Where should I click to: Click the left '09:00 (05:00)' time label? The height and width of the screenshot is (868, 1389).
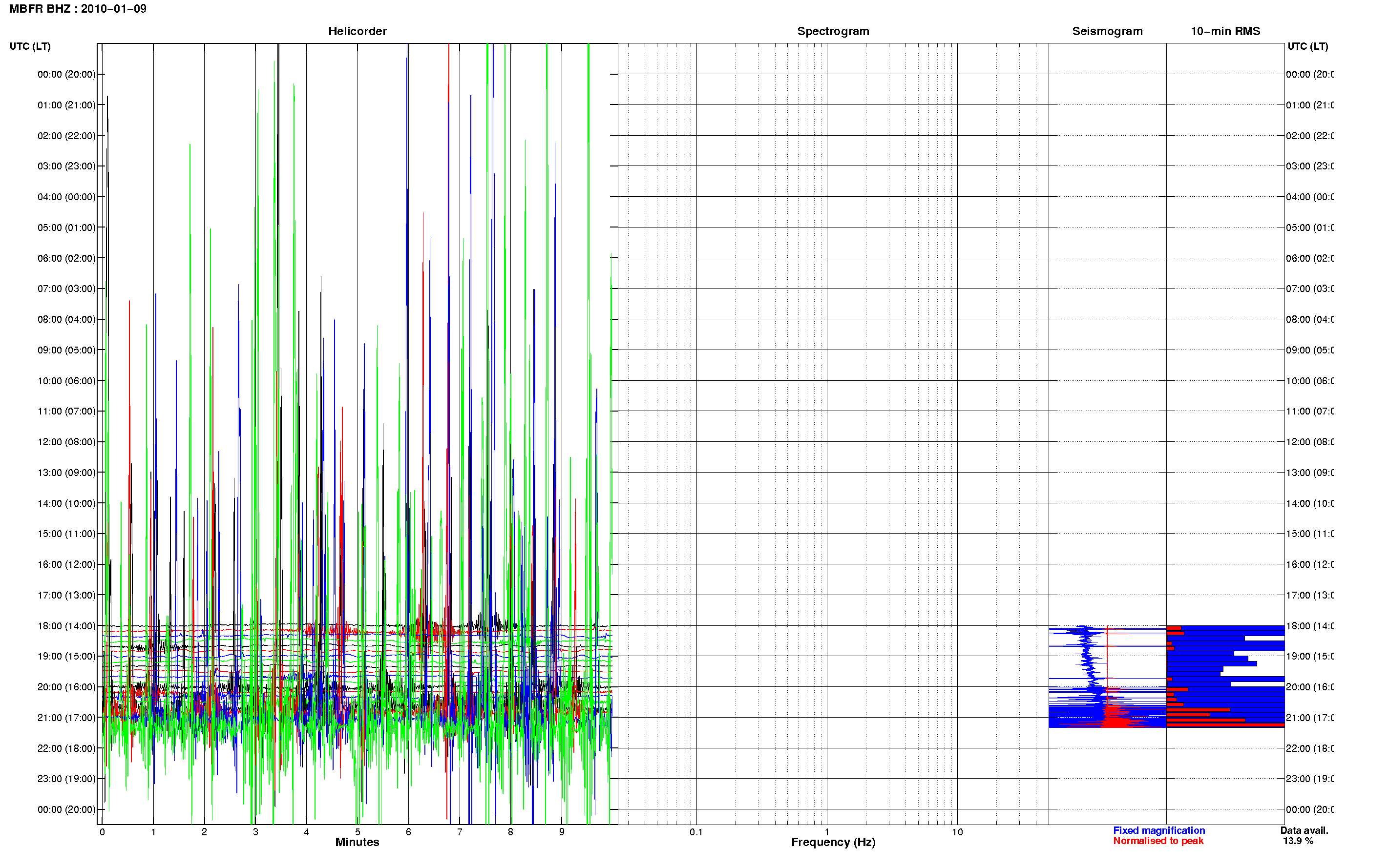(x=66, y=350)
